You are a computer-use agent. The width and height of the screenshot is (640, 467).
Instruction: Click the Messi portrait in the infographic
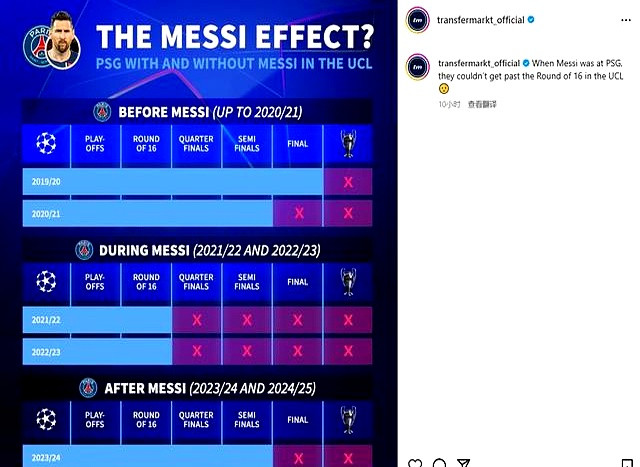point(62,41)
